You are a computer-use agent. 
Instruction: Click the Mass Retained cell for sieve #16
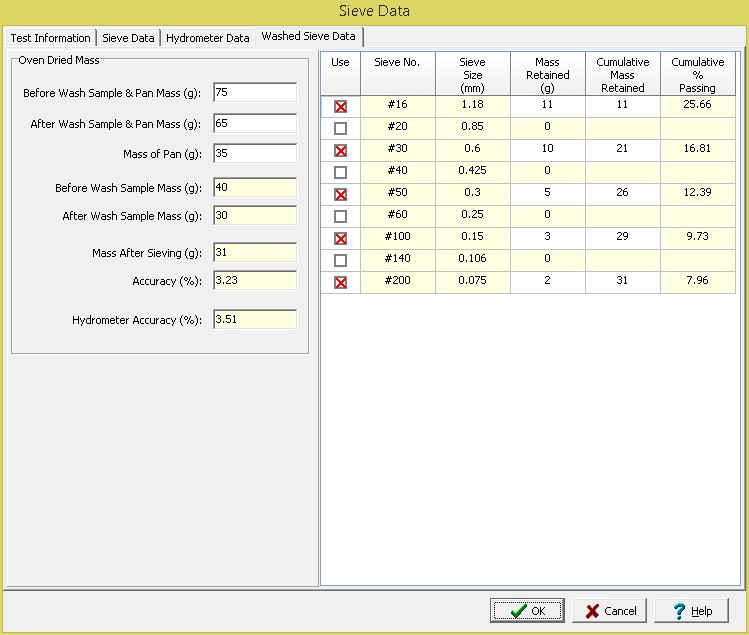[547, 105]
